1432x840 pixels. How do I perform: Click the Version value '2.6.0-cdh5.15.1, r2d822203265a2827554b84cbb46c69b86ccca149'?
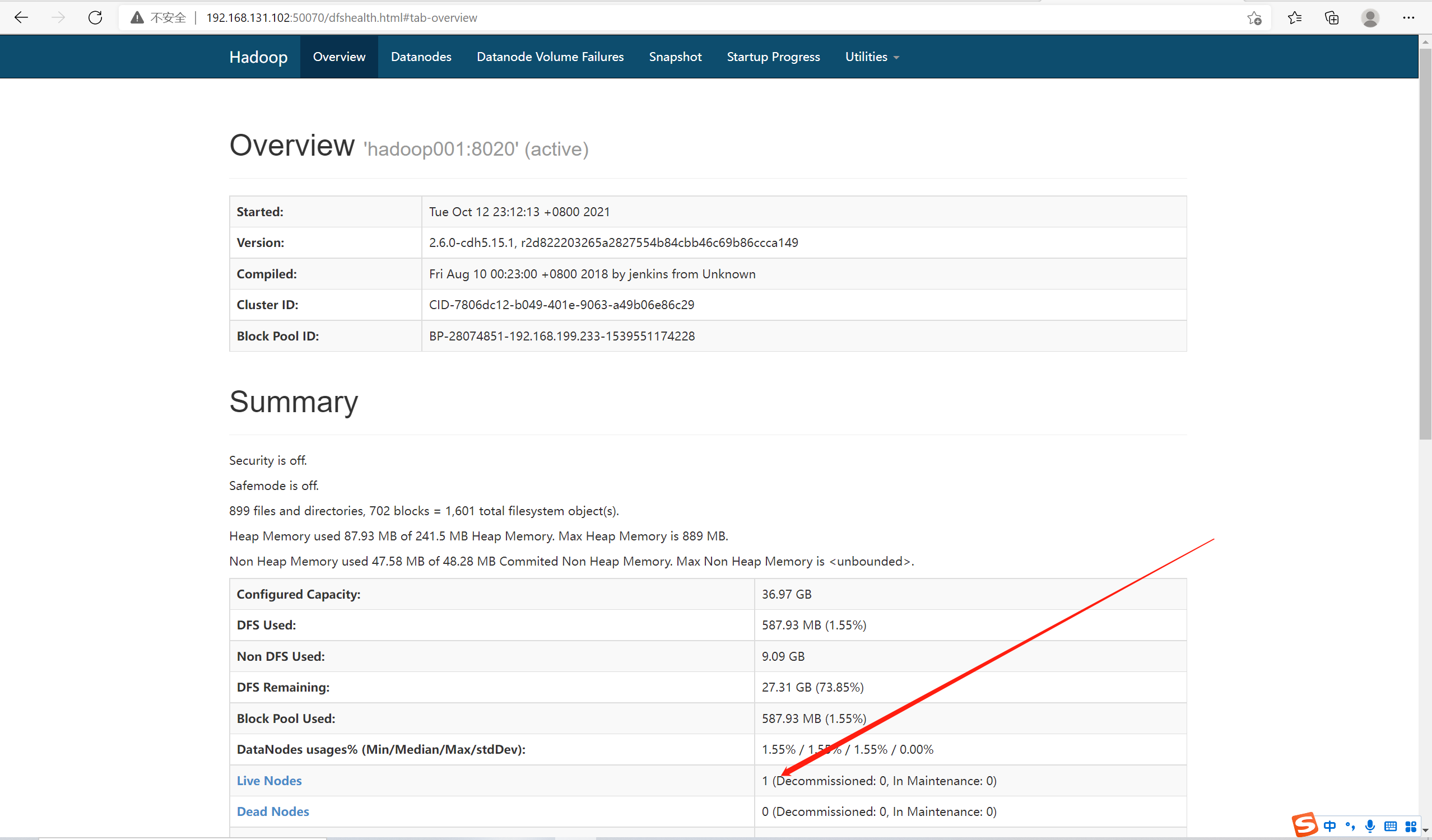click(x=613, y=242)
